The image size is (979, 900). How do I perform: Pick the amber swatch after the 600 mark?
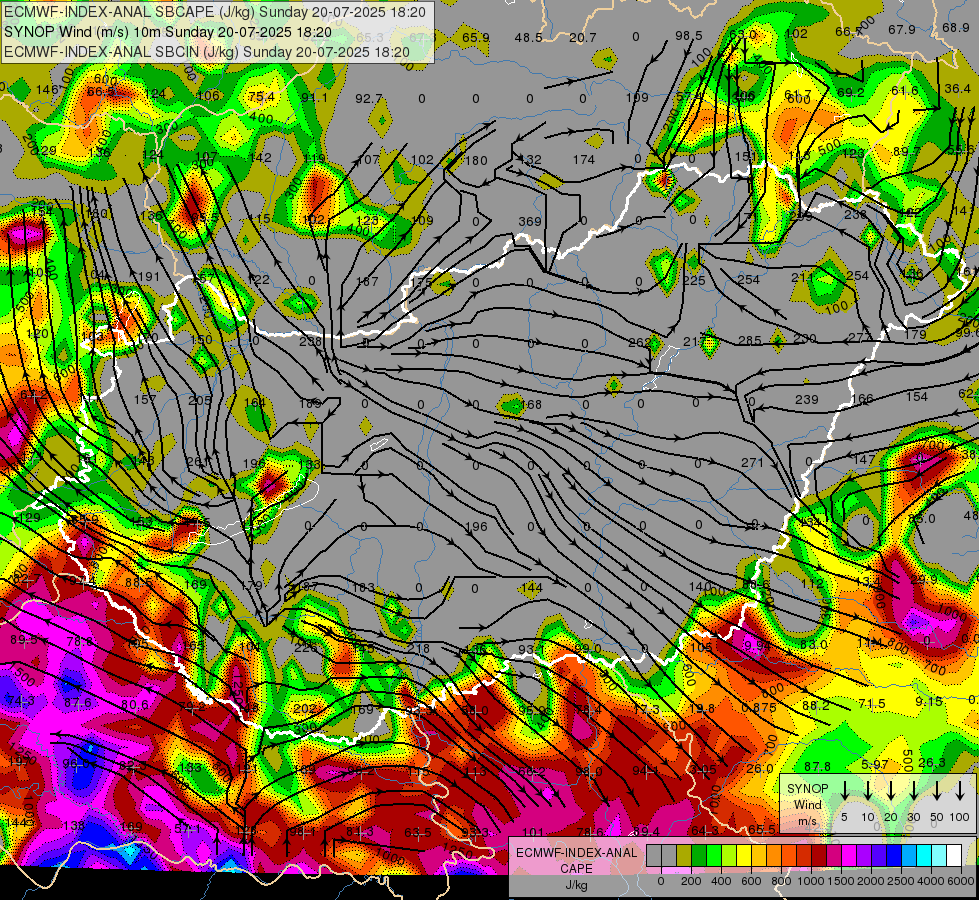(759, 855)
